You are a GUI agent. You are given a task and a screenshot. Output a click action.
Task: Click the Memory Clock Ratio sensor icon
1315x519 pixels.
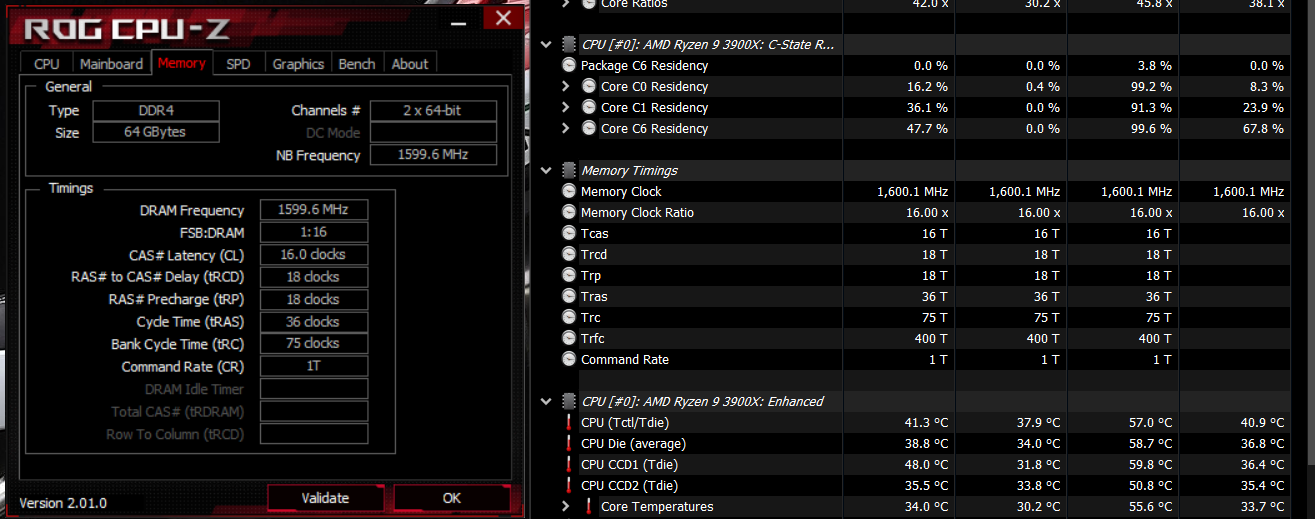[x=569, y=212]
